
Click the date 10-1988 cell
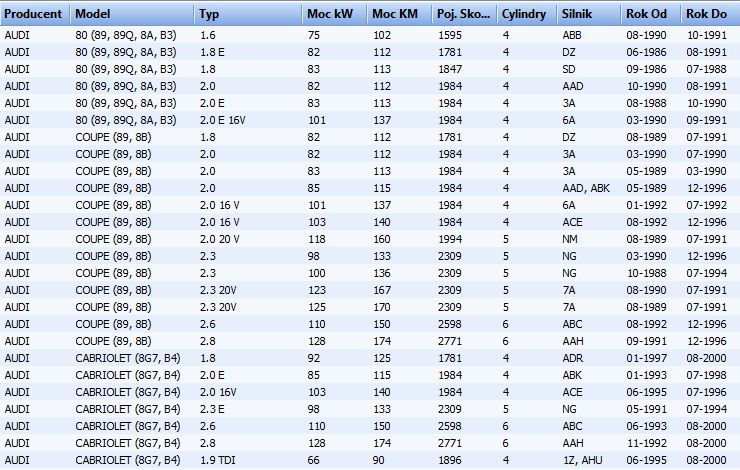[x=647, y=273]
